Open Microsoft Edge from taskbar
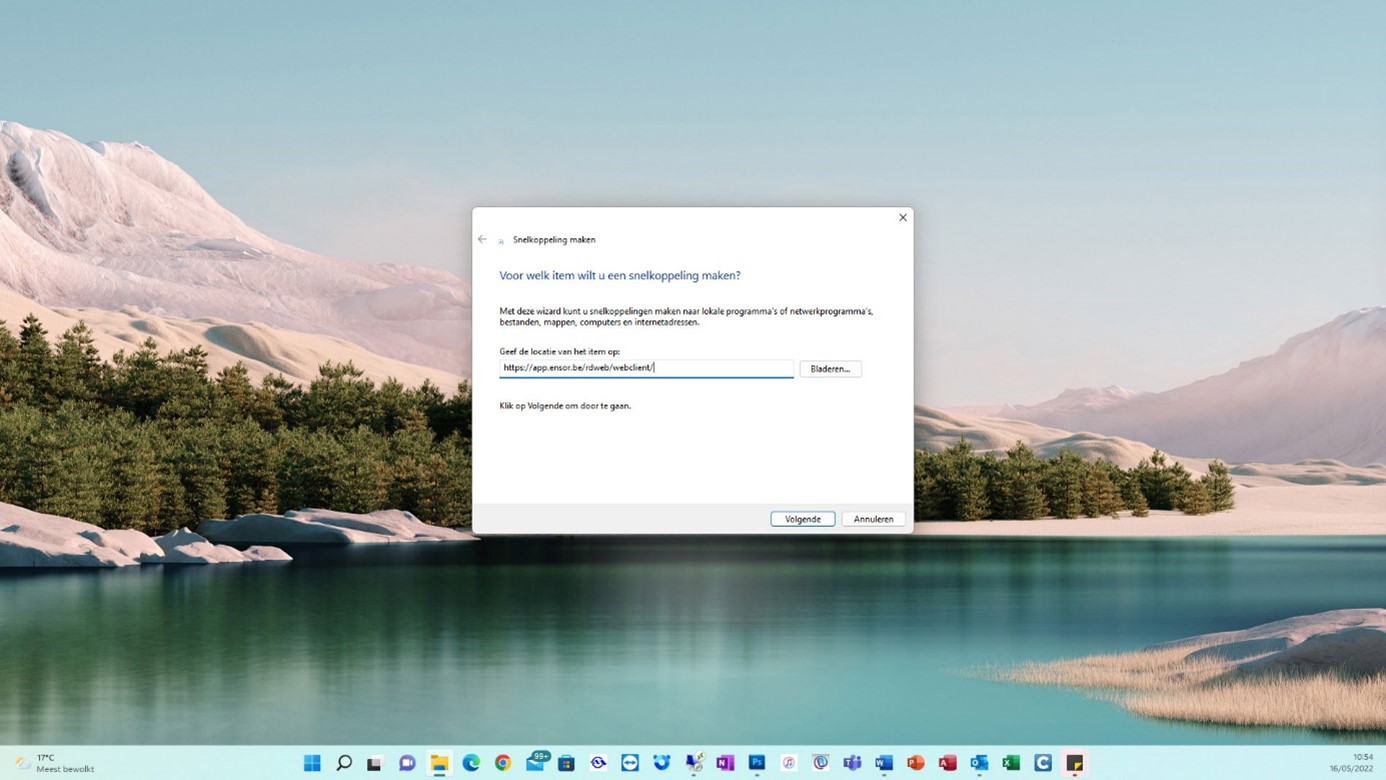 471,763
